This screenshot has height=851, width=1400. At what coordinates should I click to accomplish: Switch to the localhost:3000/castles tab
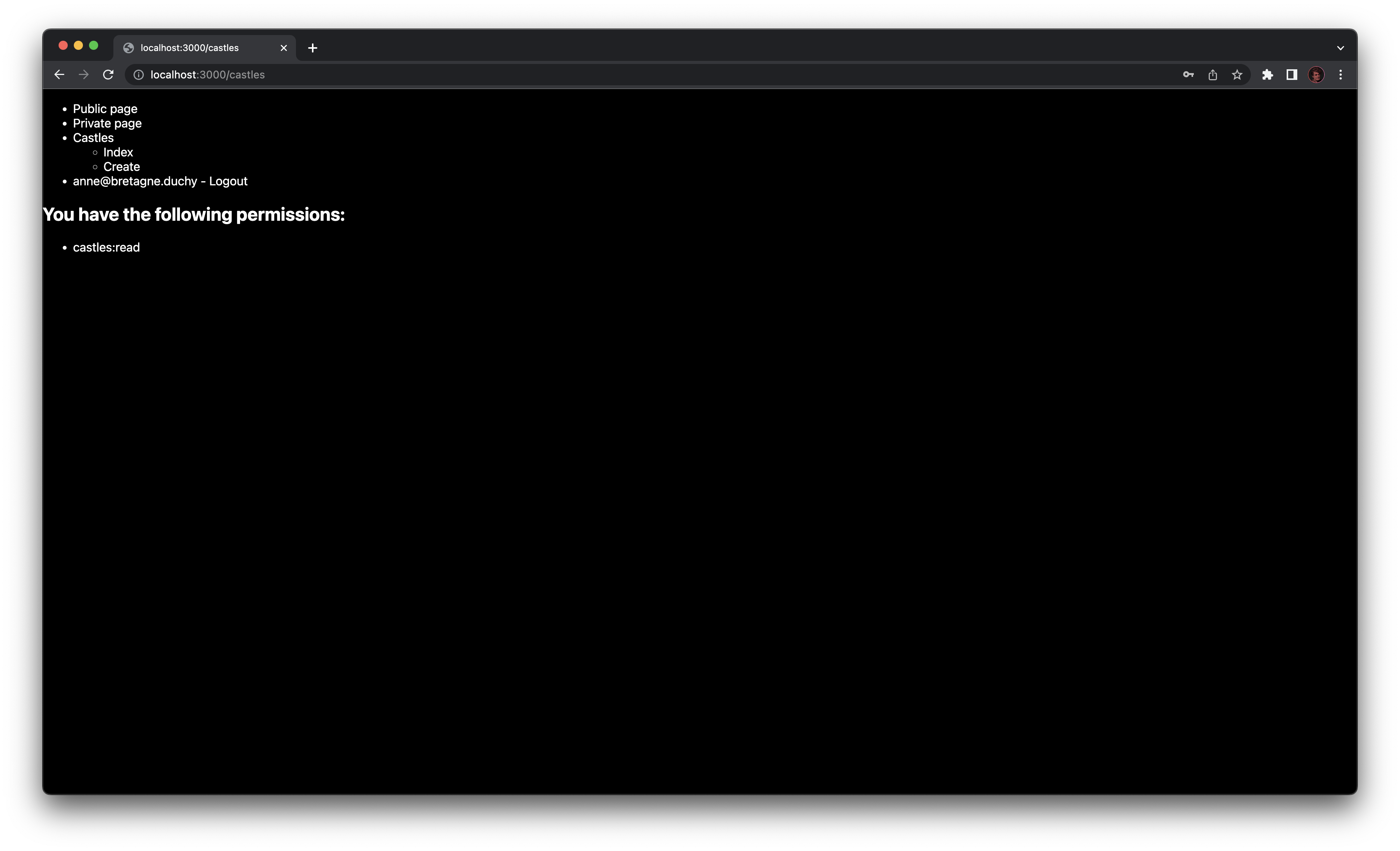(190, 48)
